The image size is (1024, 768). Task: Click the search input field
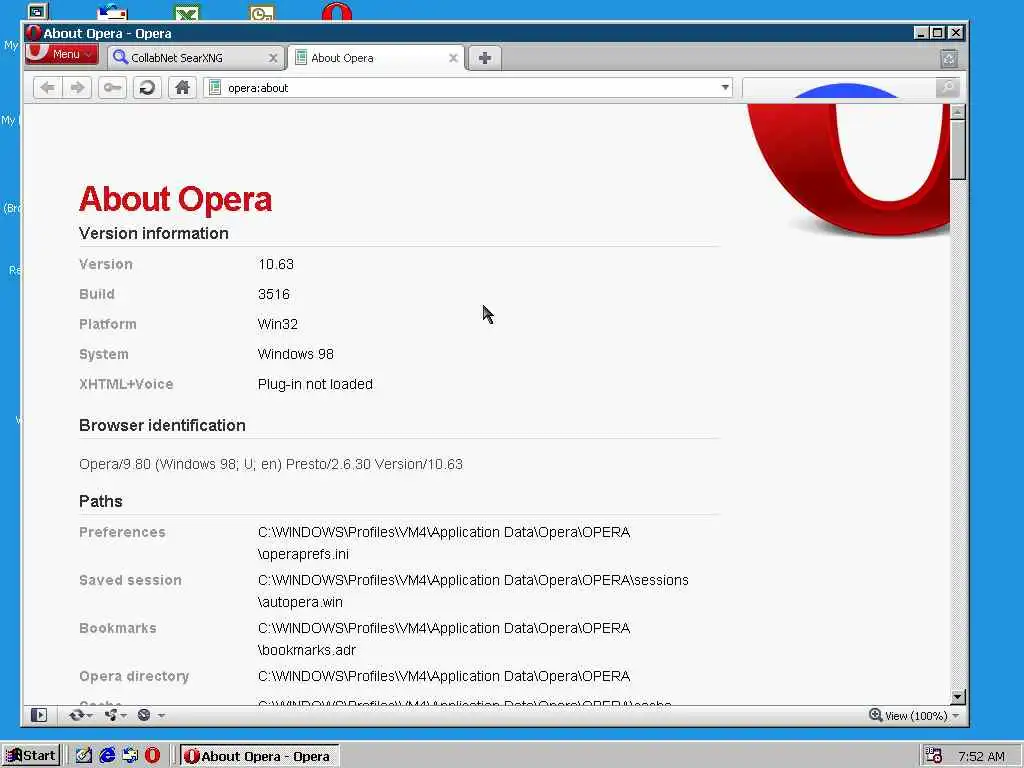[x=839, y=88]
